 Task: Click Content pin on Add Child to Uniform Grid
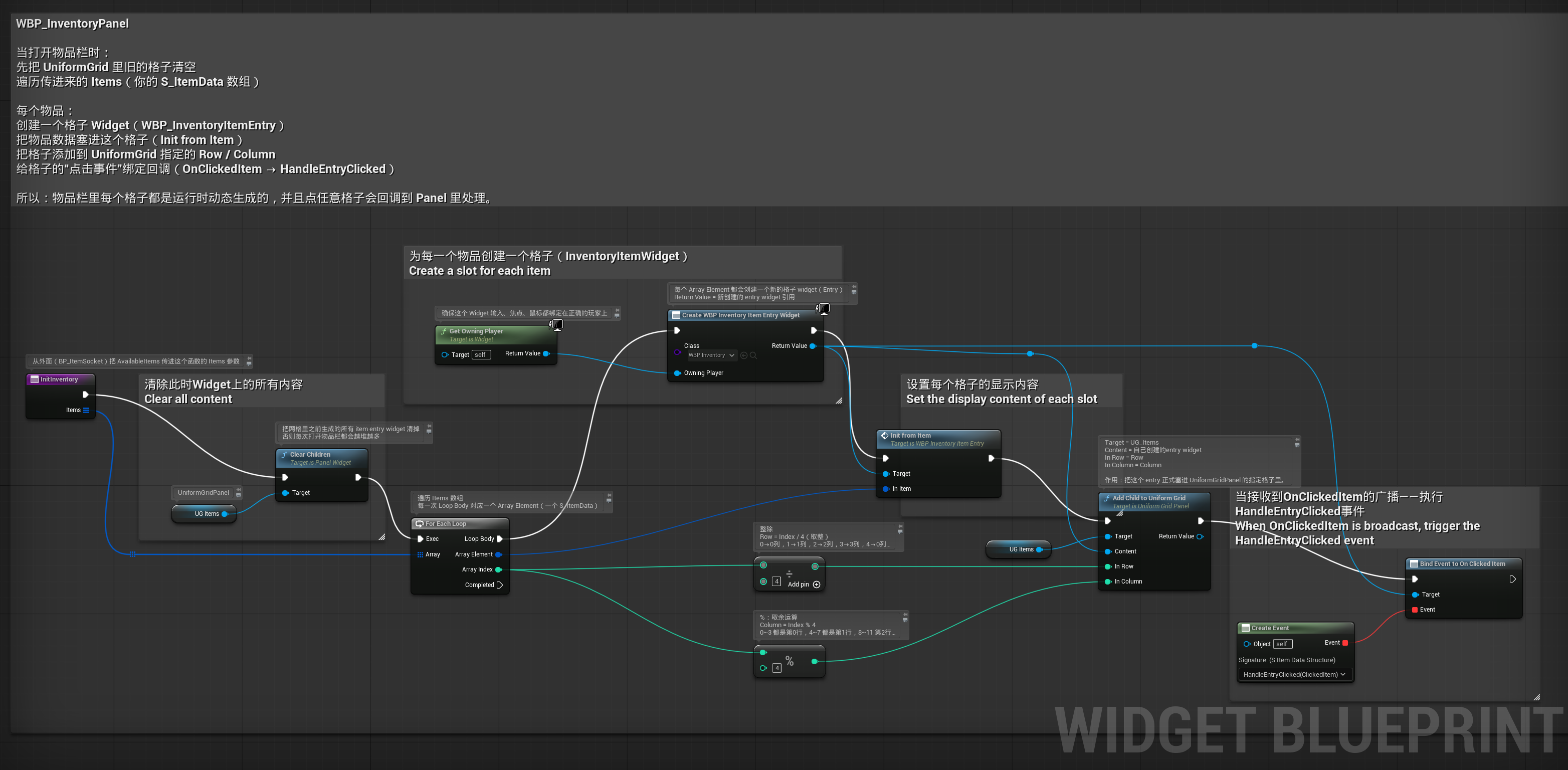1108,551
